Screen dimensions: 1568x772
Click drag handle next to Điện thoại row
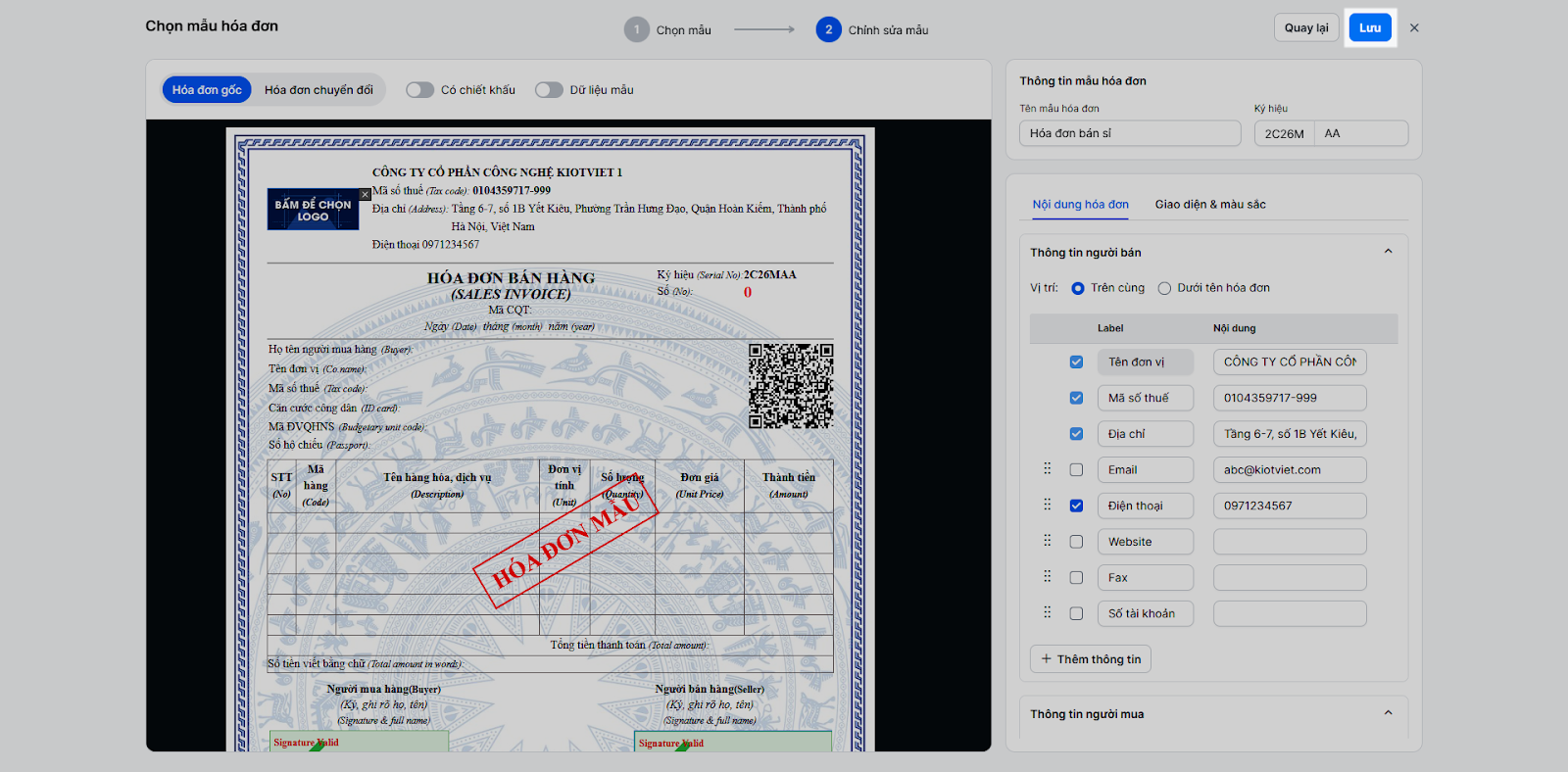click(1047, 506)
